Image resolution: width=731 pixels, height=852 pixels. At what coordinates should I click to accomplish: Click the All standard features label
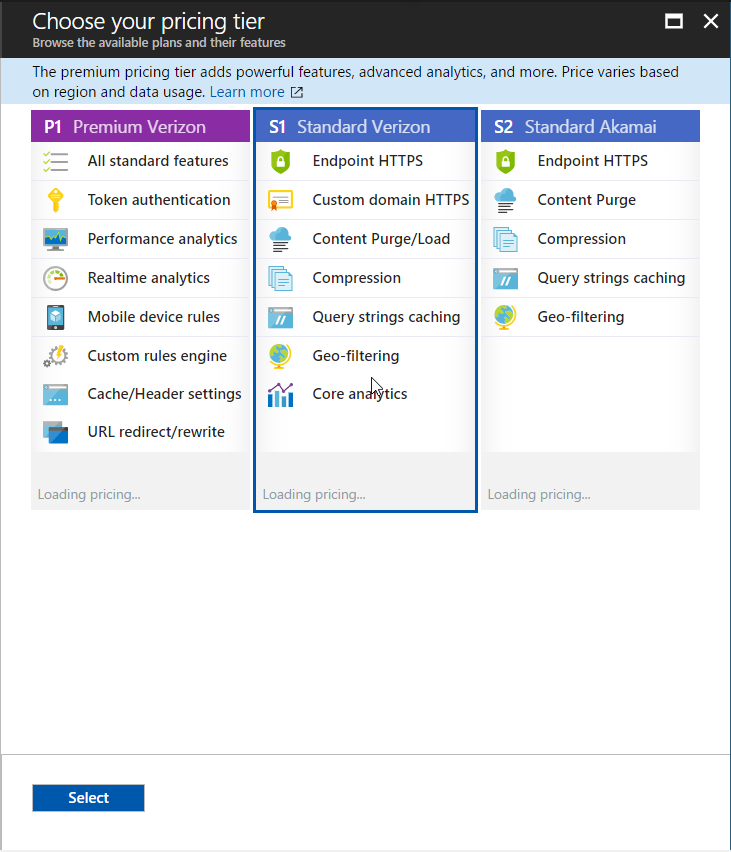pos(158,161)
